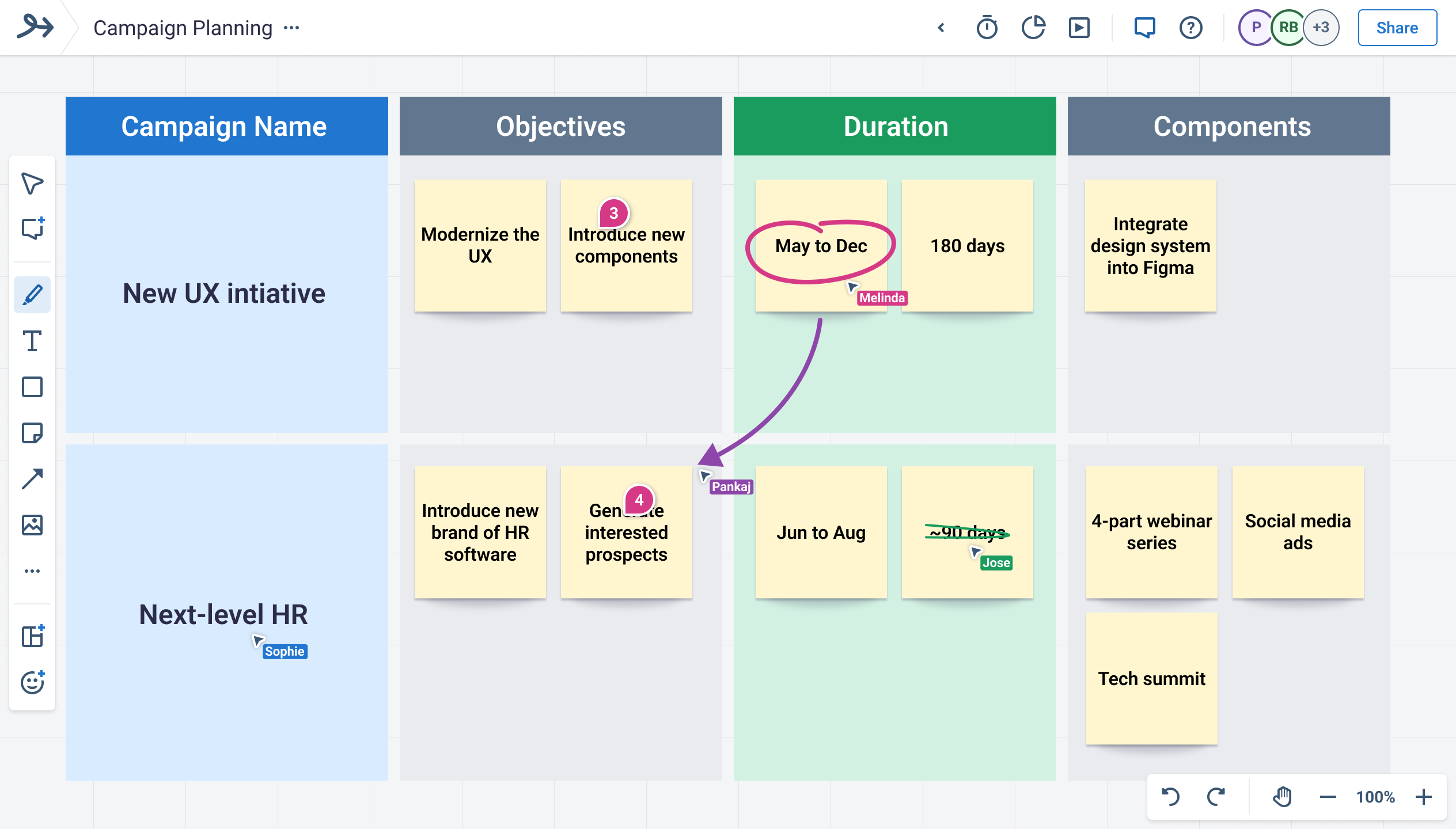Toggle the hand pan mode

[x=1282, y=797]
